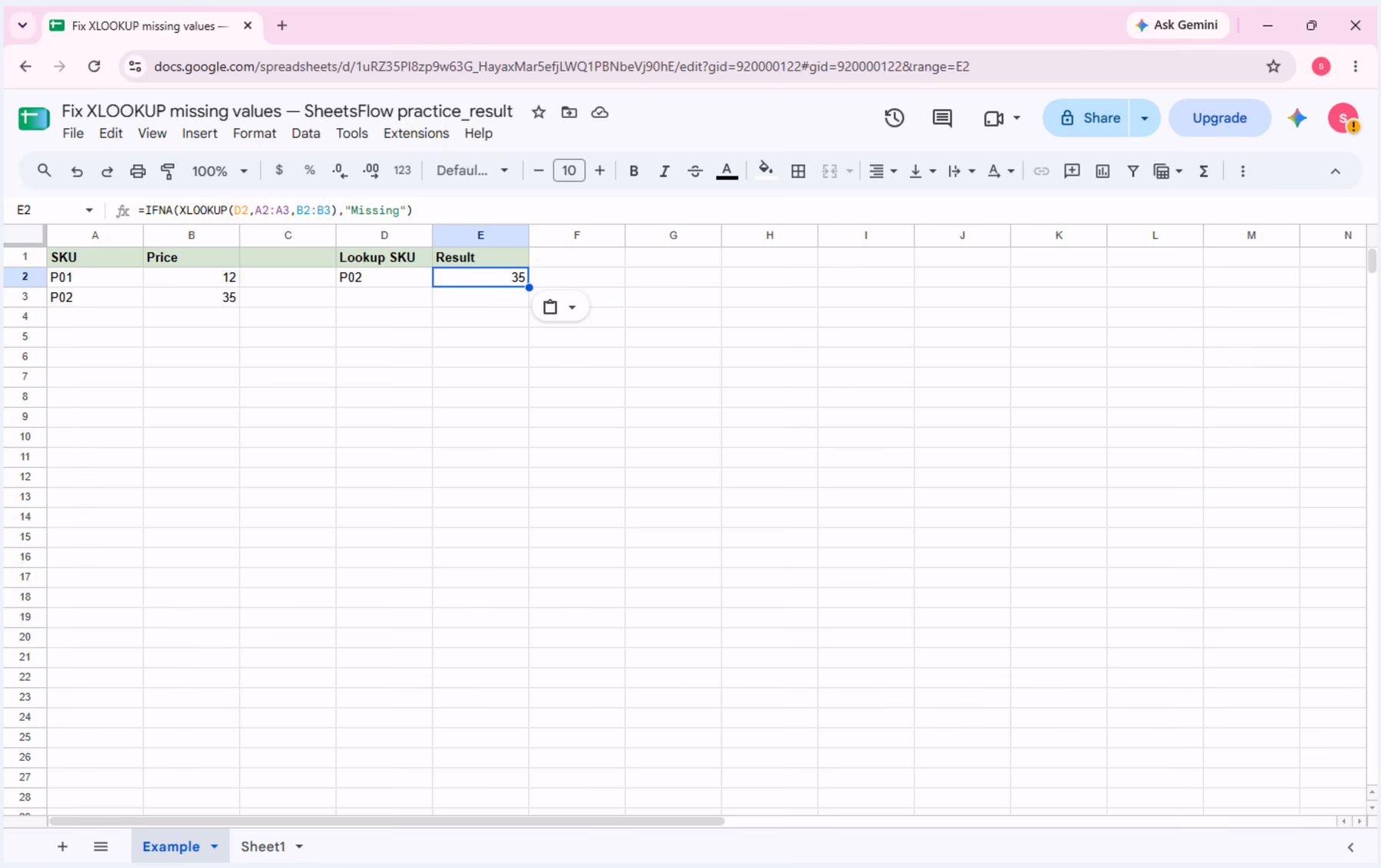Image resolution: width=1381 pixels, height=868 pixels.
Task: Undo the last action
Action: (77, 171)
